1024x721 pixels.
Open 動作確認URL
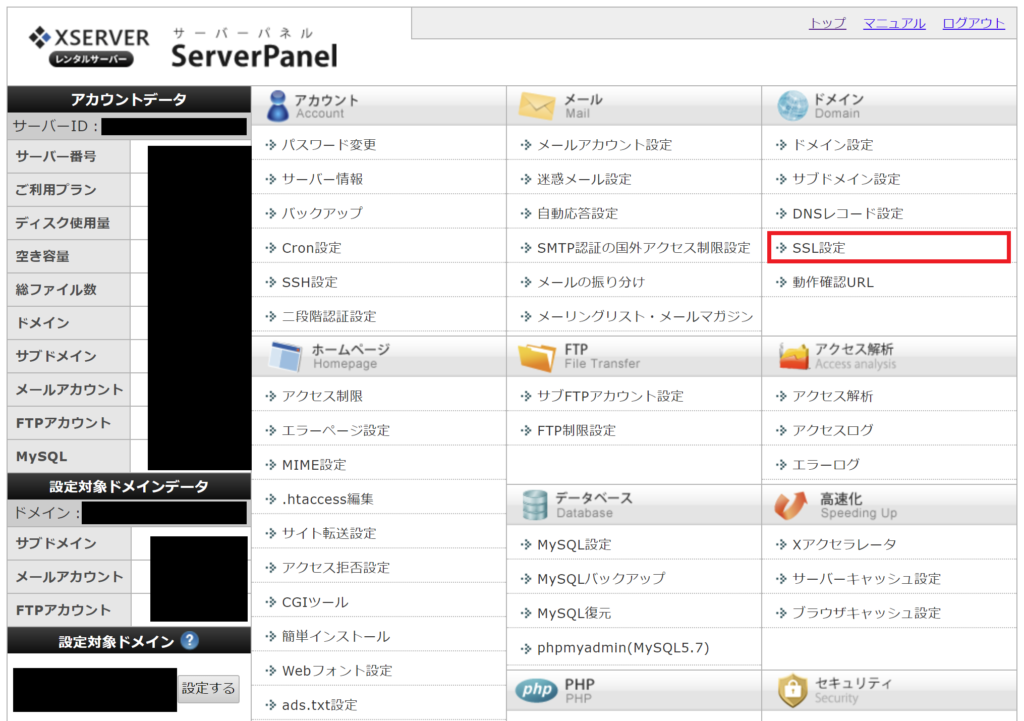pyautogui.click(x=833, y=282)
